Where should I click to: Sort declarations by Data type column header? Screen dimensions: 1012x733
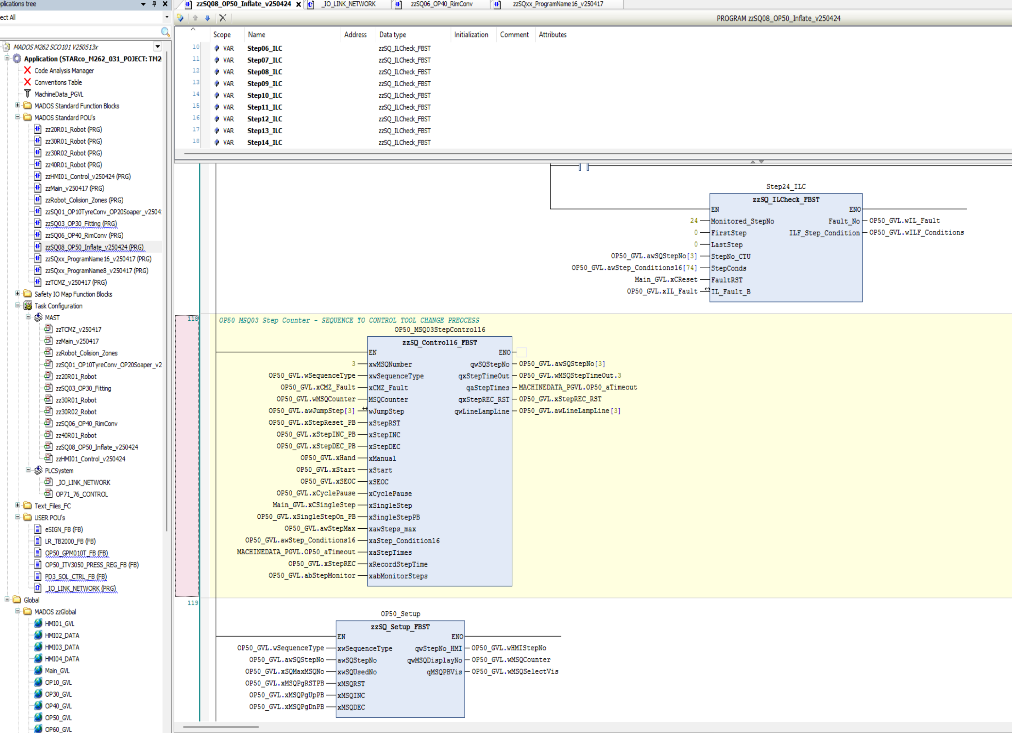tap(392, 35)
